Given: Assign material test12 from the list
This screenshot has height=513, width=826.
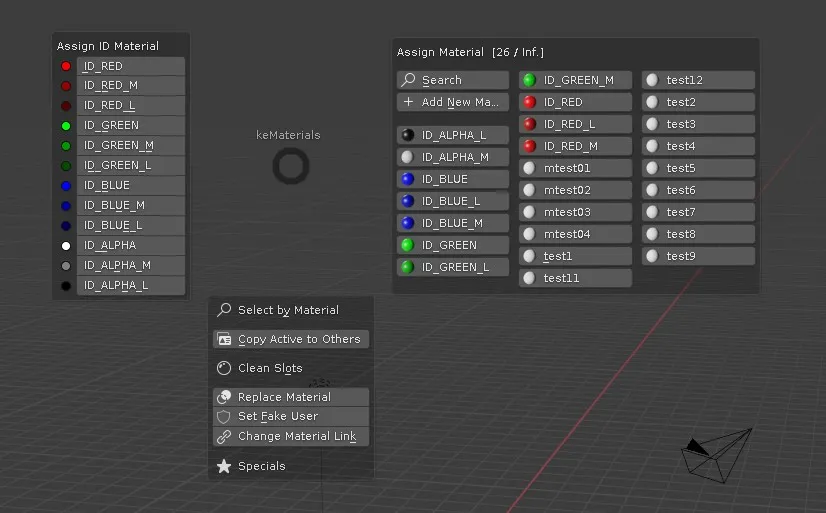Looking at the screenshot, I should pyautogui.click(x=698, y=80).
